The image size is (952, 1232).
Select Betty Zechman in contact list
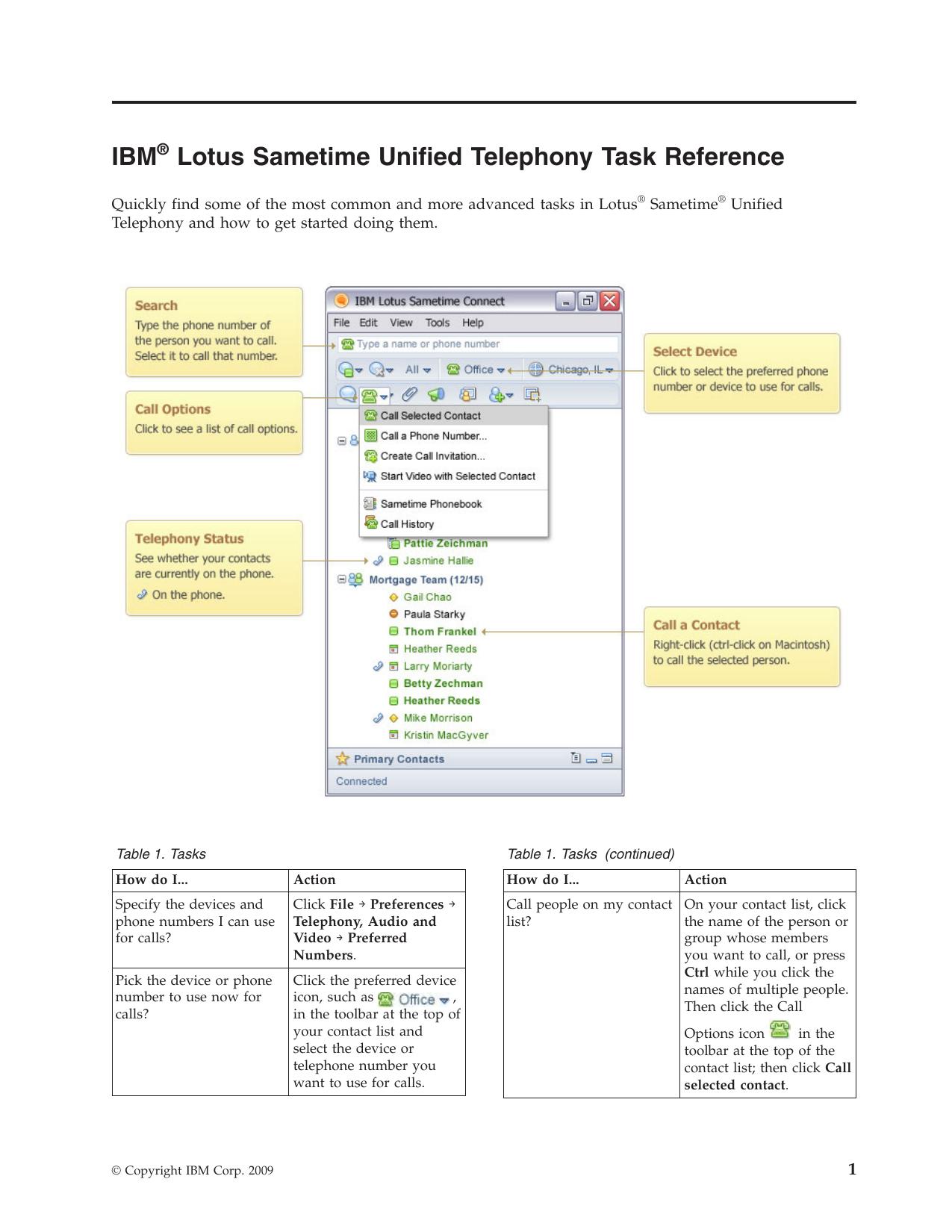tap(443, 683)
